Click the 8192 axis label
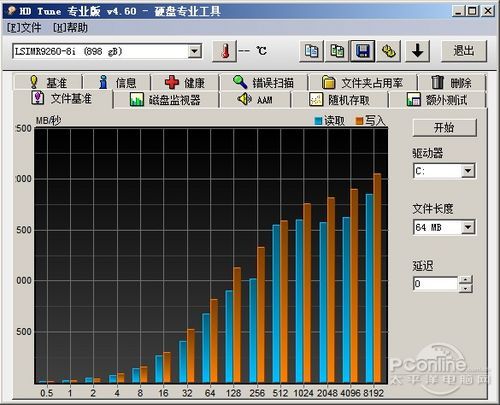Screen dimensions: 500x405 click(x=374, y=393)
